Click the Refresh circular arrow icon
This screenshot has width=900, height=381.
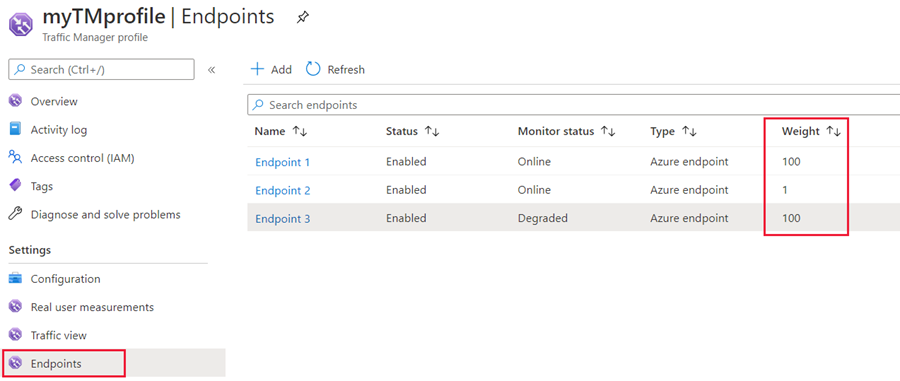coord(313,69)
